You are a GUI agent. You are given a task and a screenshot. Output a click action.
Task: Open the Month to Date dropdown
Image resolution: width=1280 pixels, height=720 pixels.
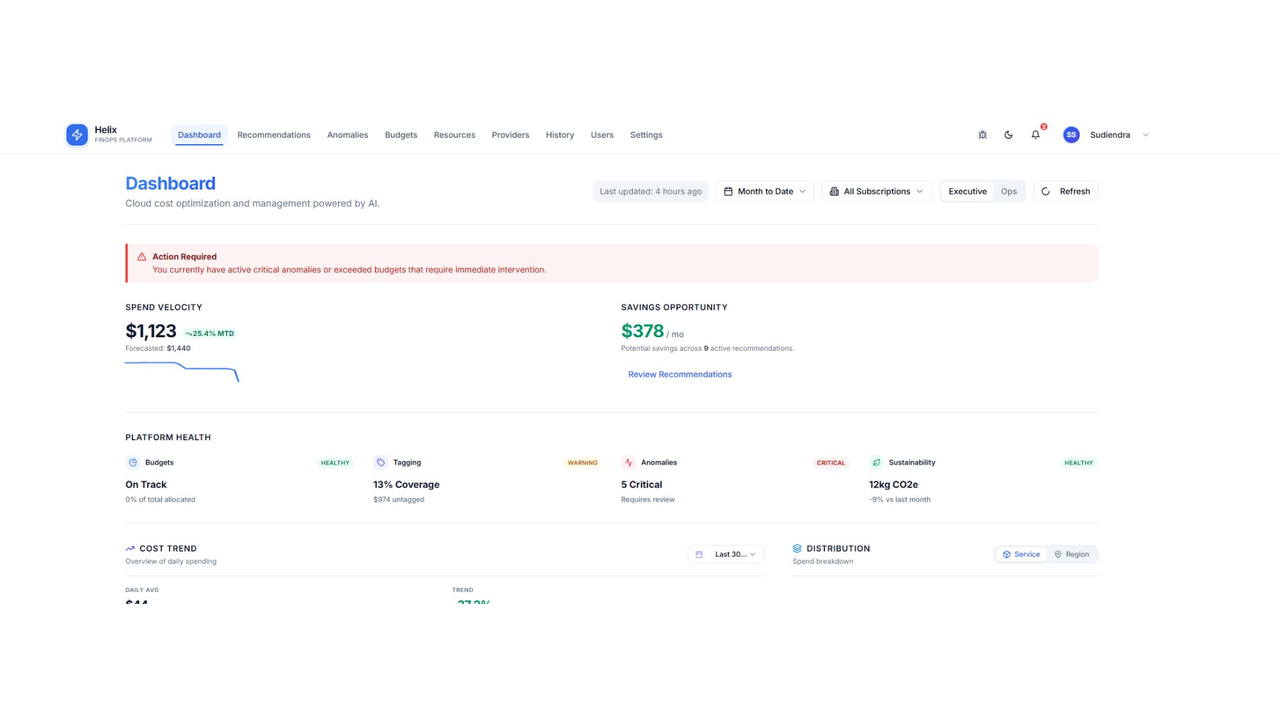(765, 191)
